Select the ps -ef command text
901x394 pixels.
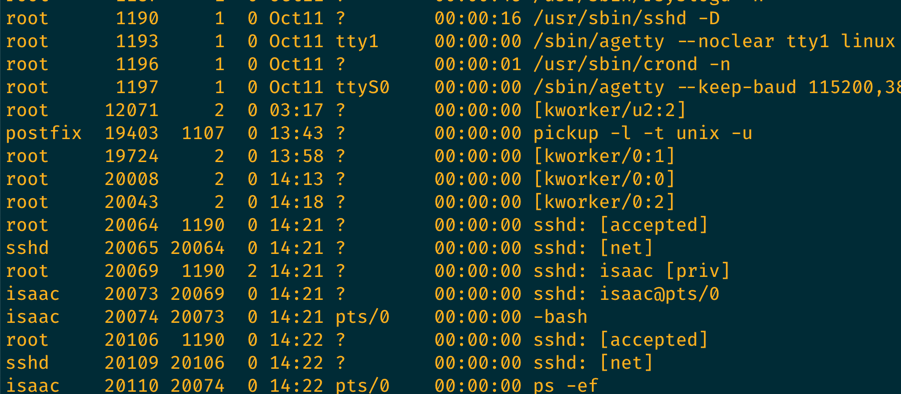pos(566,385)
